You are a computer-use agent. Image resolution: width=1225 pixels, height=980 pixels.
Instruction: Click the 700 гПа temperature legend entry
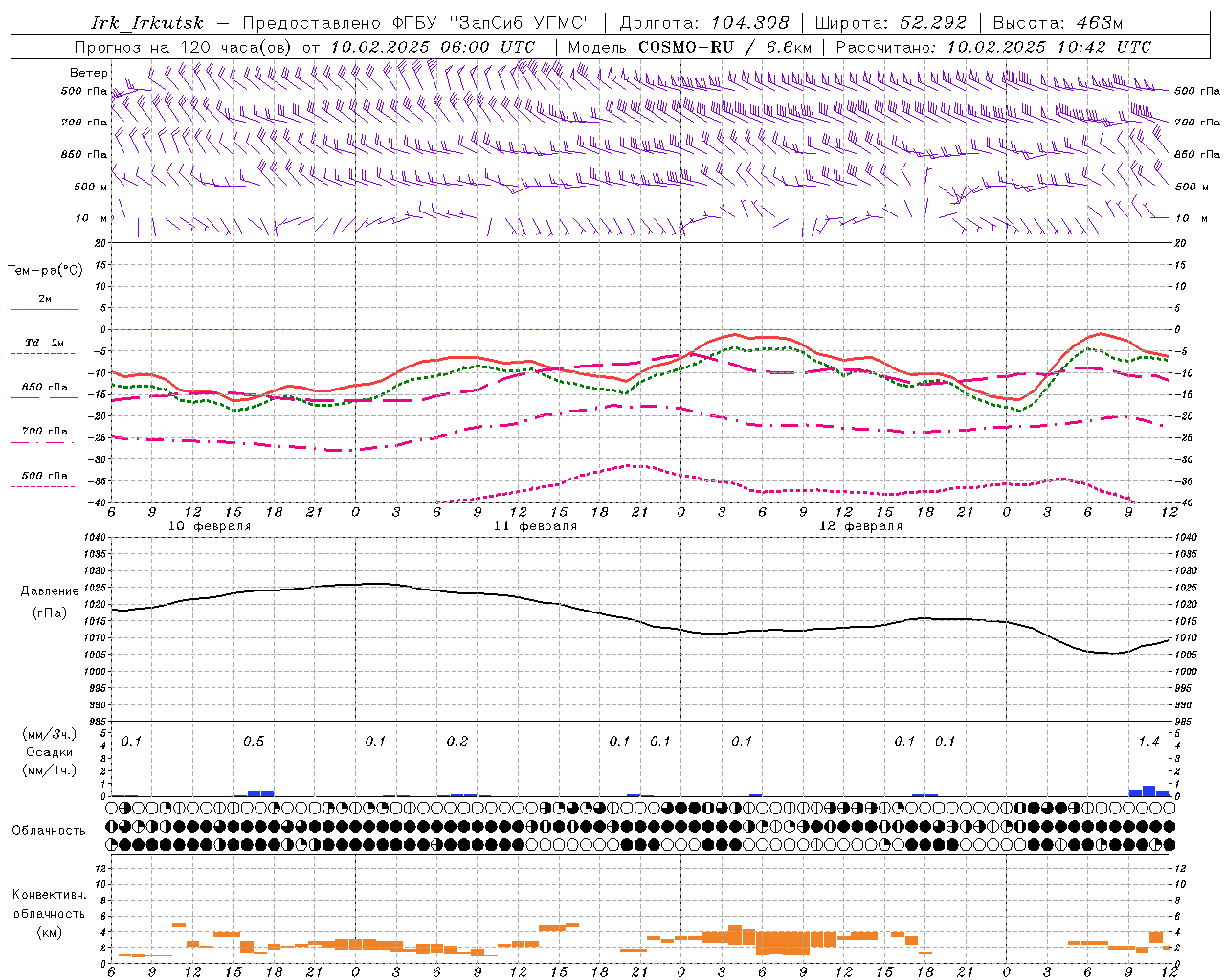click(45, 432)
